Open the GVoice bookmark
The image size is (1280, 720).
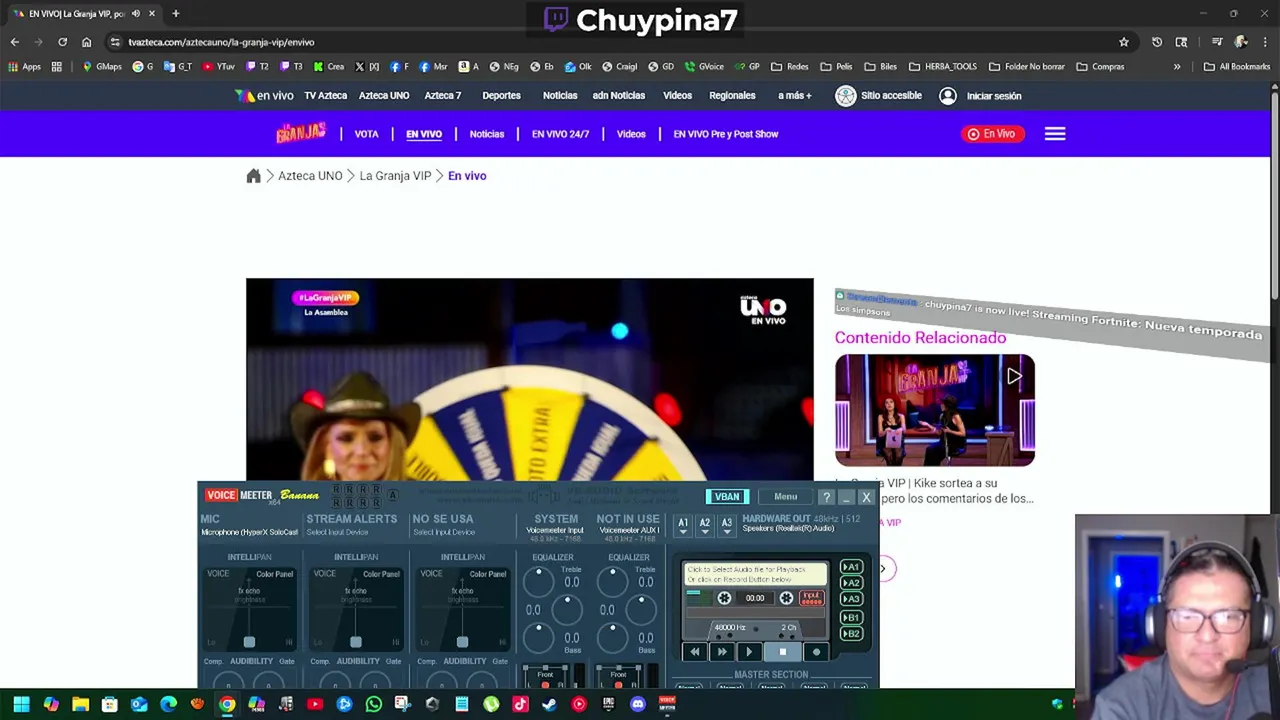(704, 67)
